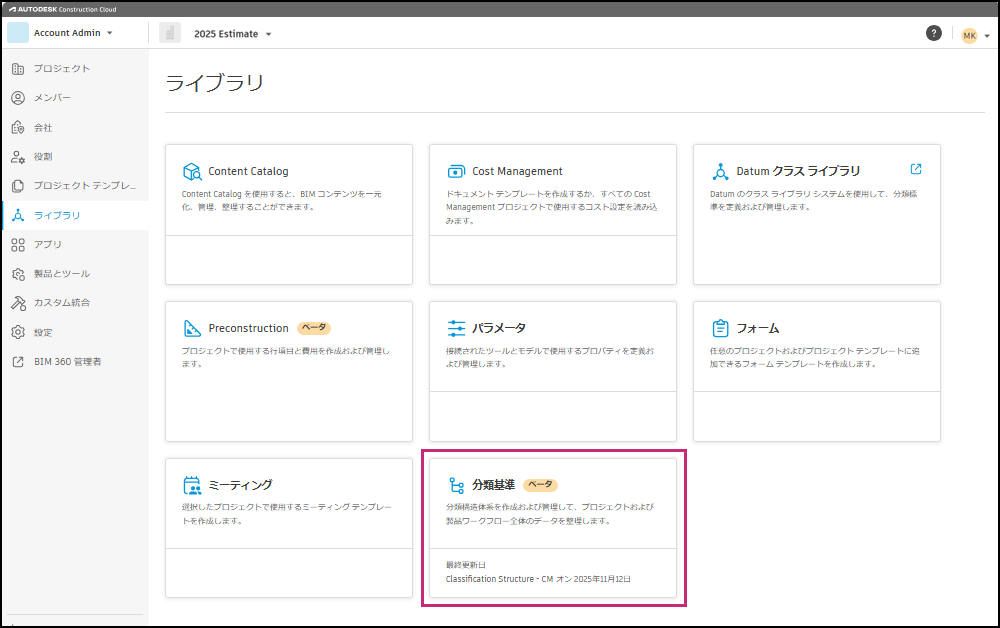
Task: Click the メンバー person icon
Action: pyautogui.click(x=18, y=98)
